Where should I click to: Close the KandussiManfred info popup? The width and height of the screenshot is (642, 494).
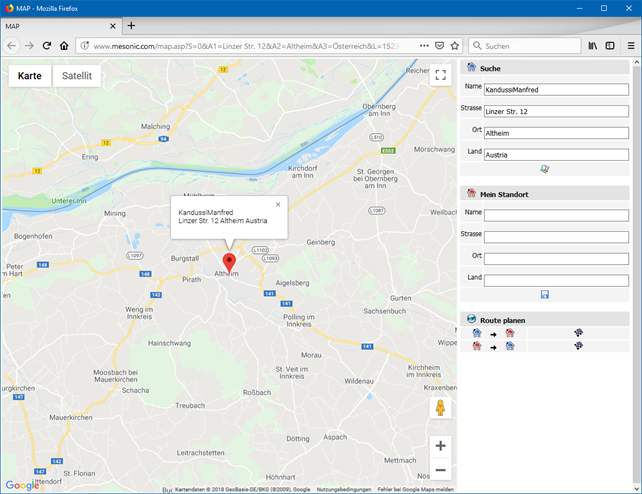pos(278,204)
